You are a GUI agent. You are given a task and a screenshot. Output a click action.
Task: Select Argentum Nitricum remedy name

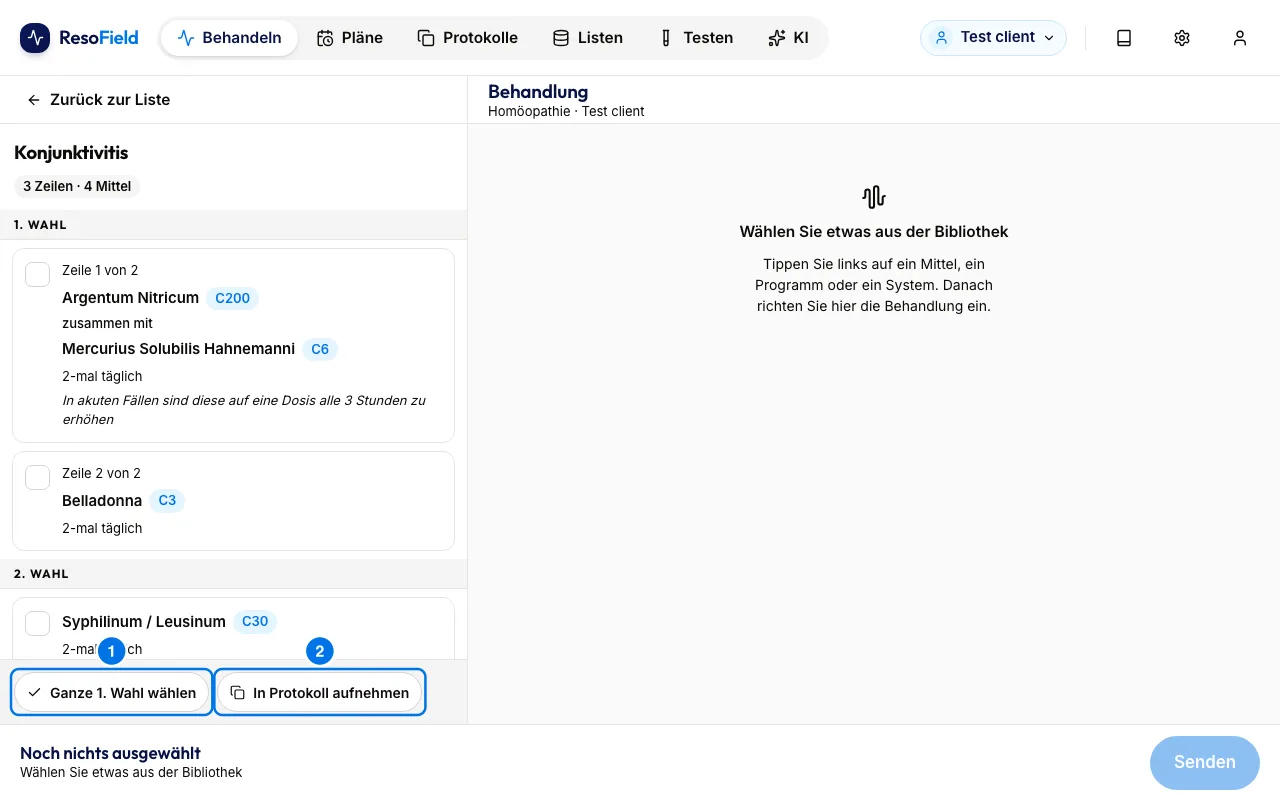tap(130, 298)
